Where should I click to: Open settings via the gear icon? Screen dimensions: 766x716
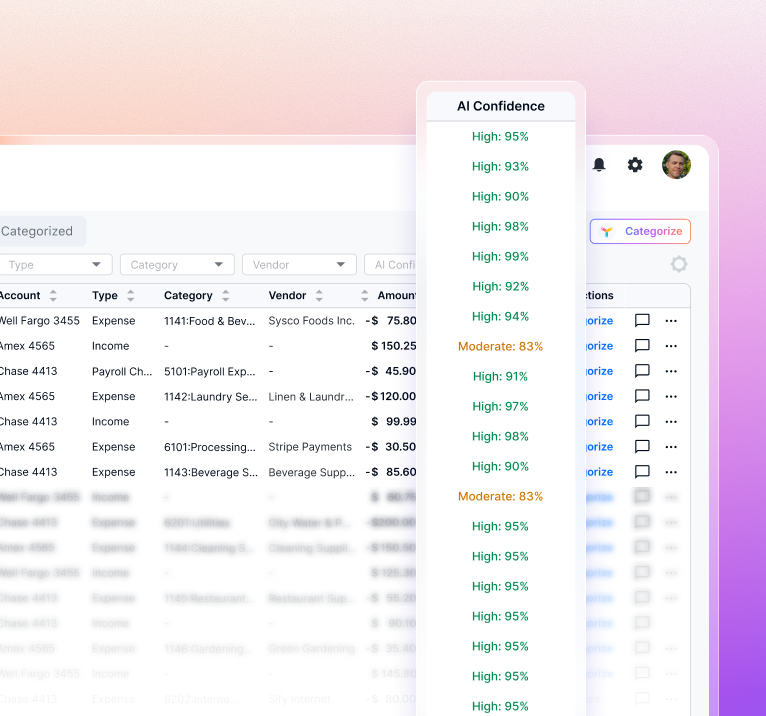click(x=635, y=165)
